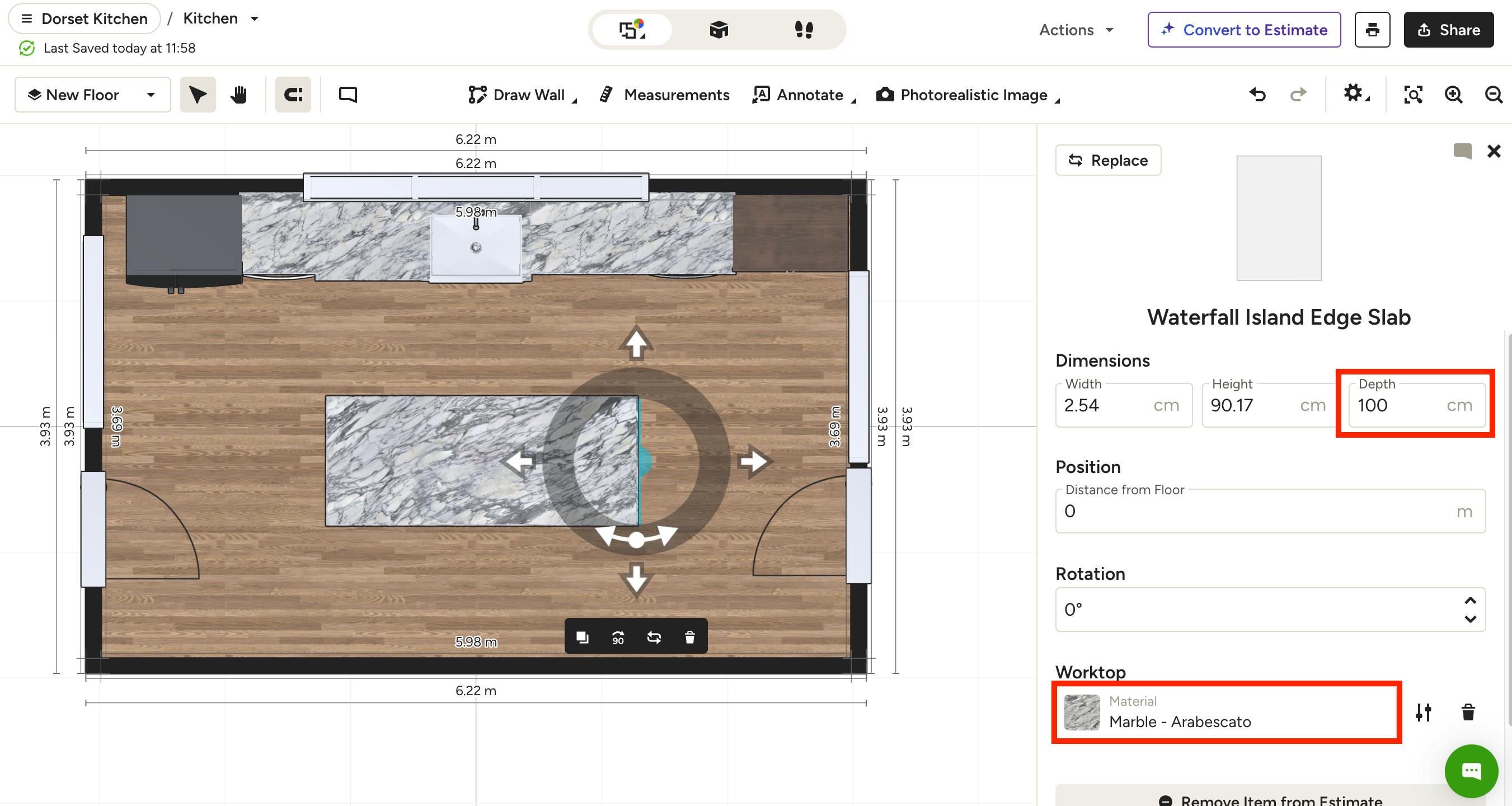Switch to walkthrough footprints view
1512x806 pixels.
[x=804, y=29]
